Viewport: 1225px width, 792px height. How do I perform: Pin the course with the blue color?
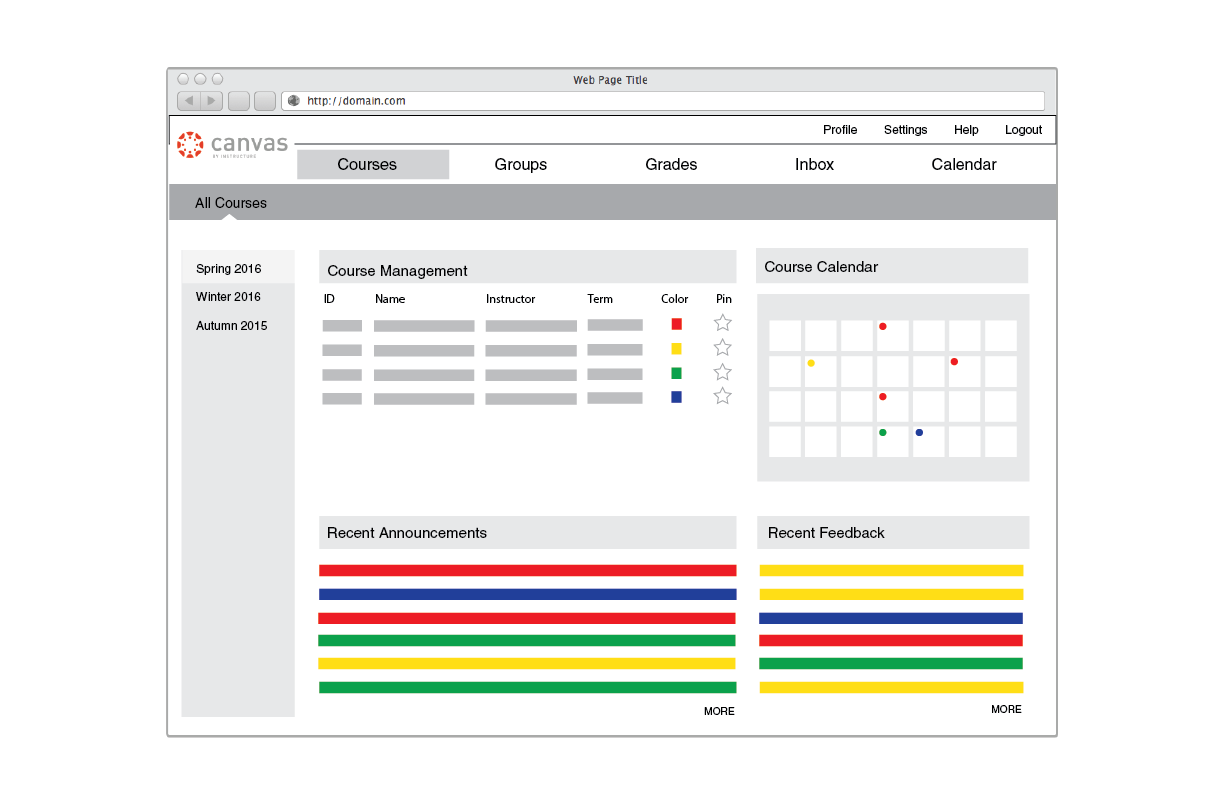tap(723, 396)
